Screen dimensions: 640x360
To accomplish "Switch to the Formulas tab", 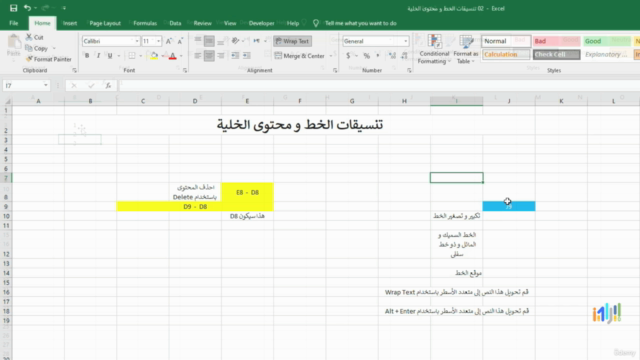I will tap(145, 23).
